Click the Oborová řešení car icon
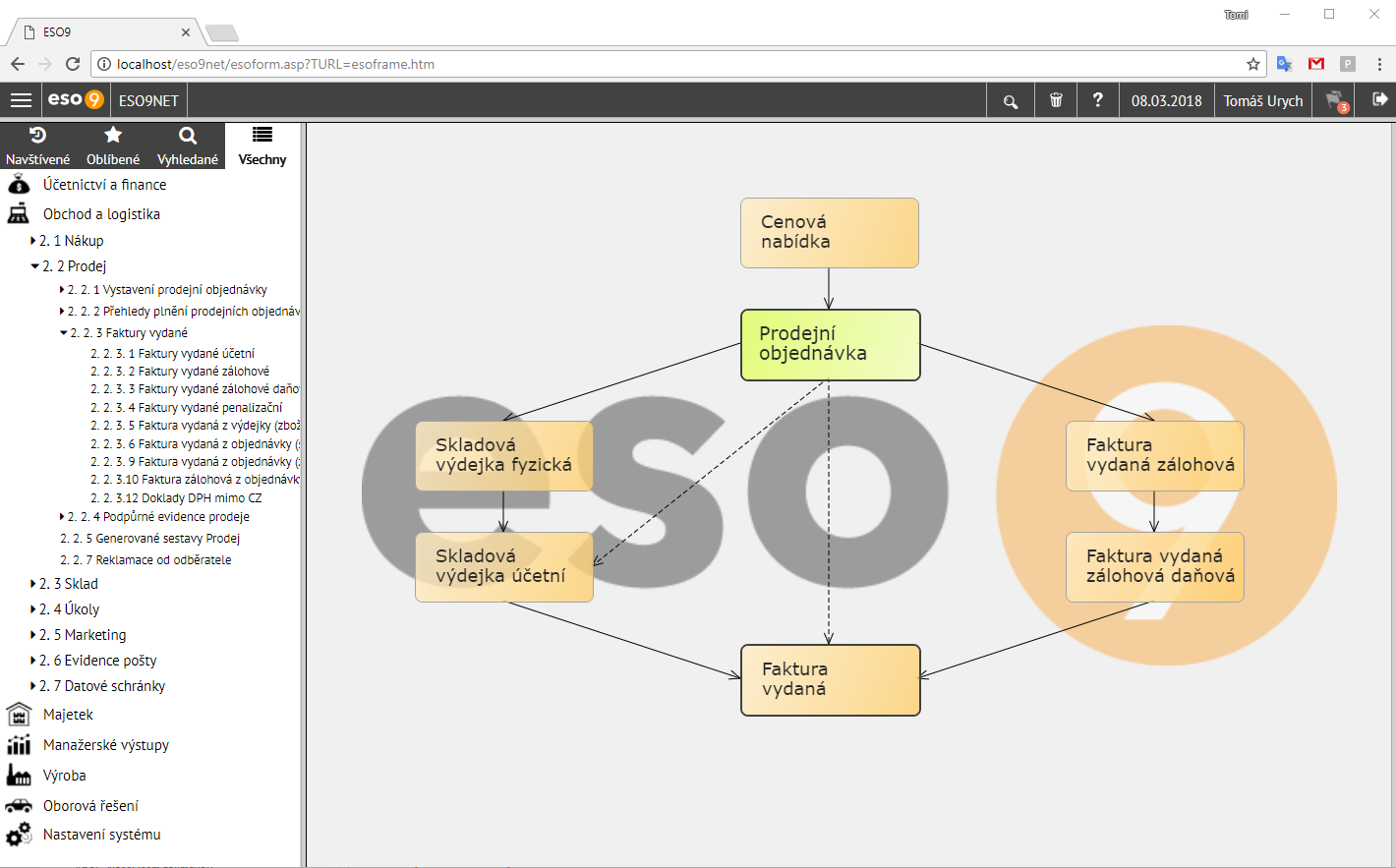The image size is (1396, 868). point(19,805)
